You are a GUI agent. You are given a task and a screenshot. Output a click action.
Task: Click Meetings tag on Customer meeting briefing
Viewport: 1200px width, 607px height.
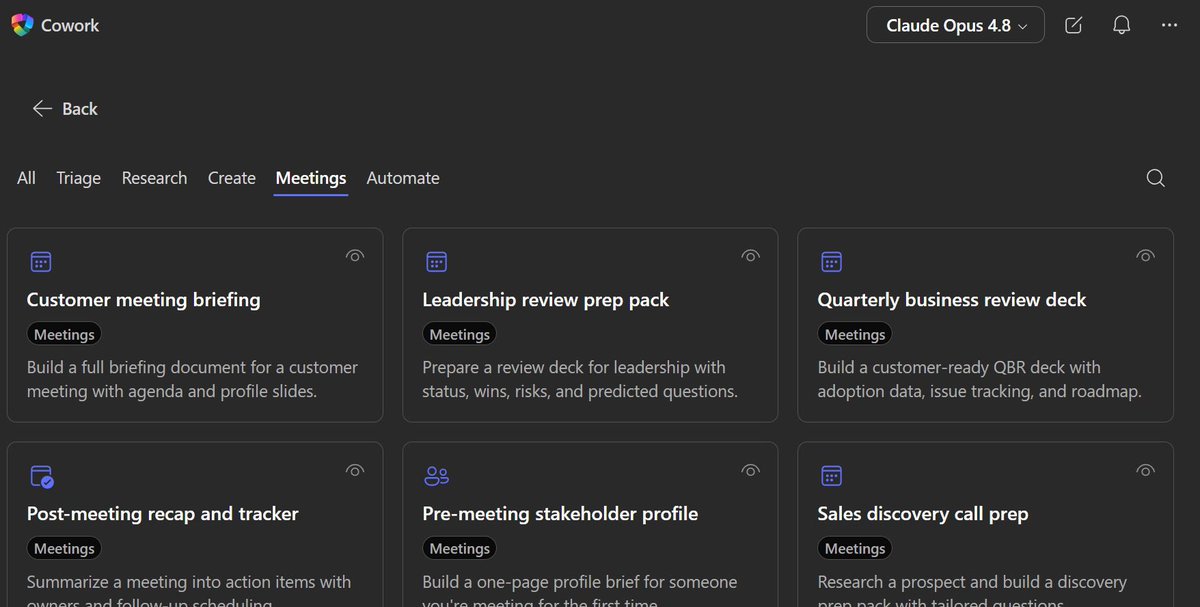coord(64,335)
